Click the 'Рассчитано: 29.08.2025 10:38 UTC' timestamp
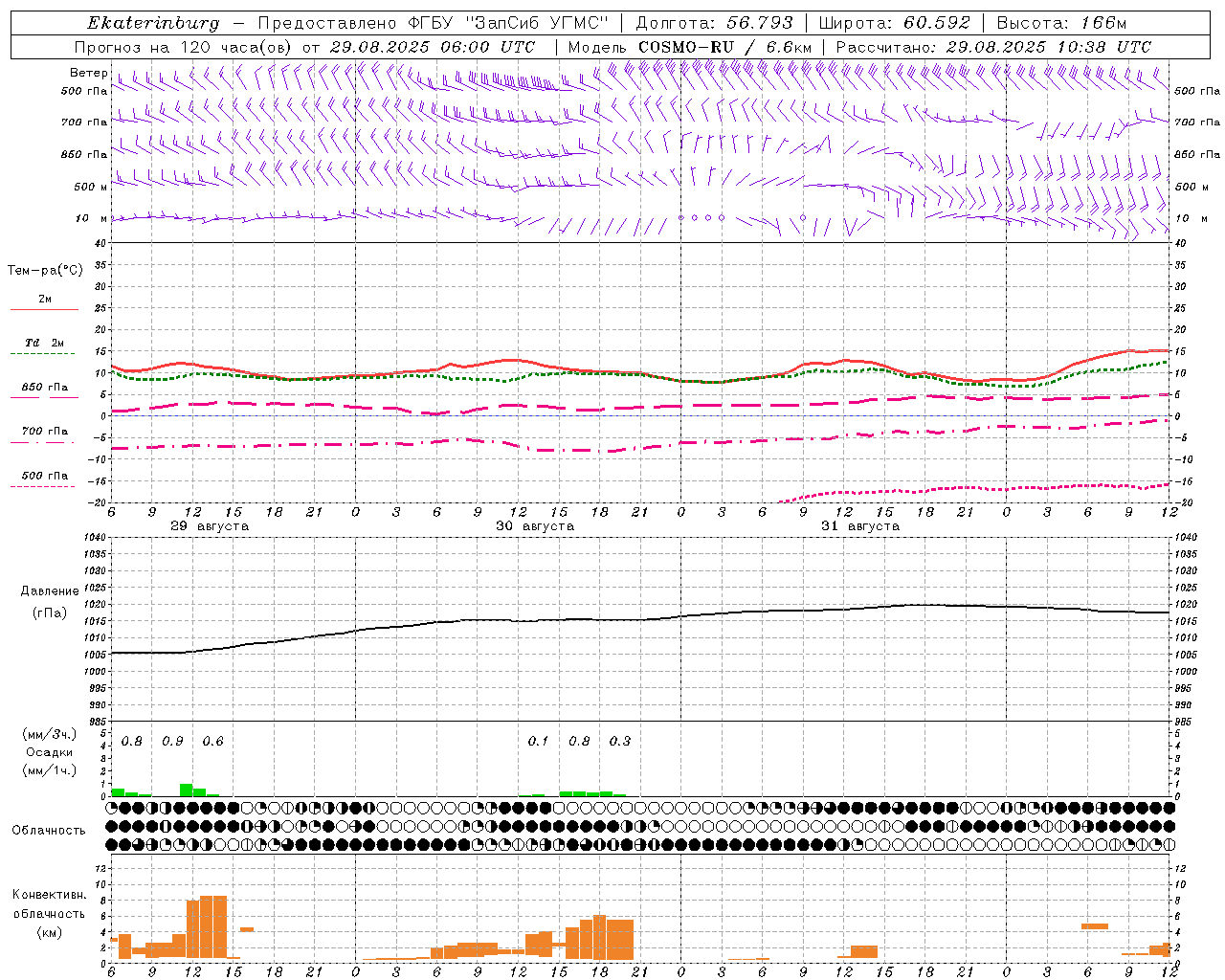Viewport: 1225px width, 980px height. (x=993, y=47)
